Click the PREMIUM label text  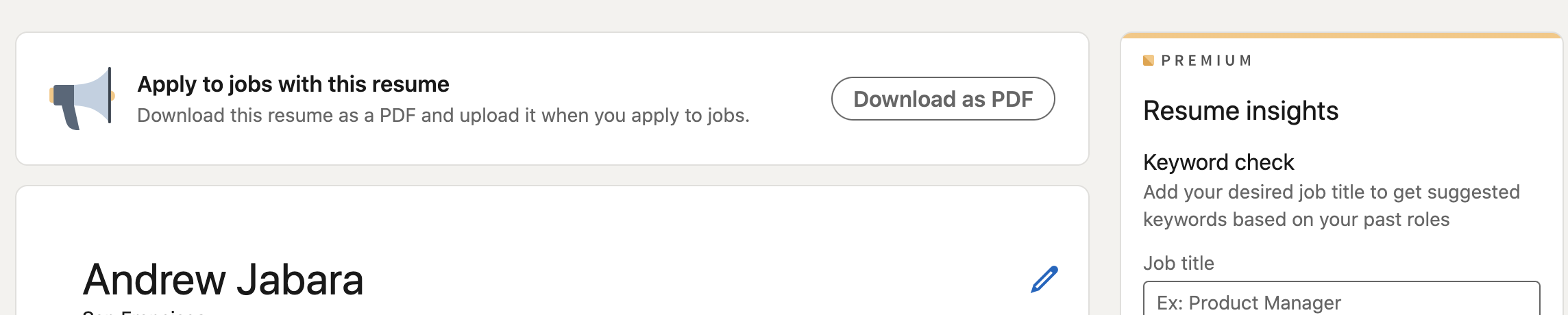pos(1207,60)
